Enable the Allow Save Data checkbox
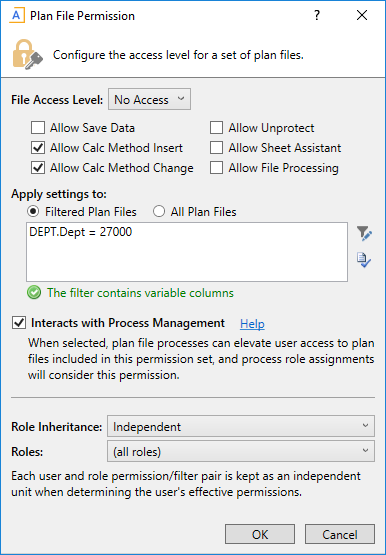The height and width of the screenshot is (555, 386). [38, 128]
